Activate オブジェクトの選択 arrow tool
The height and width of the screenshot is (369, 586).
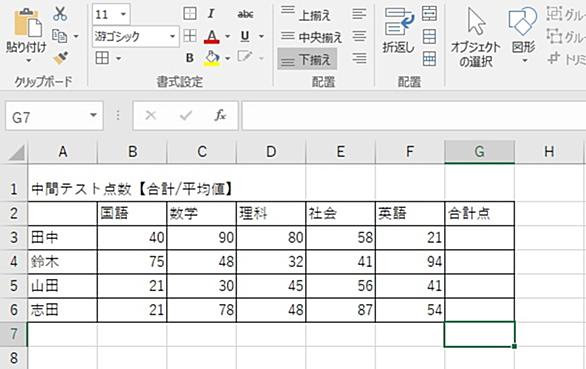pos(476,37)
